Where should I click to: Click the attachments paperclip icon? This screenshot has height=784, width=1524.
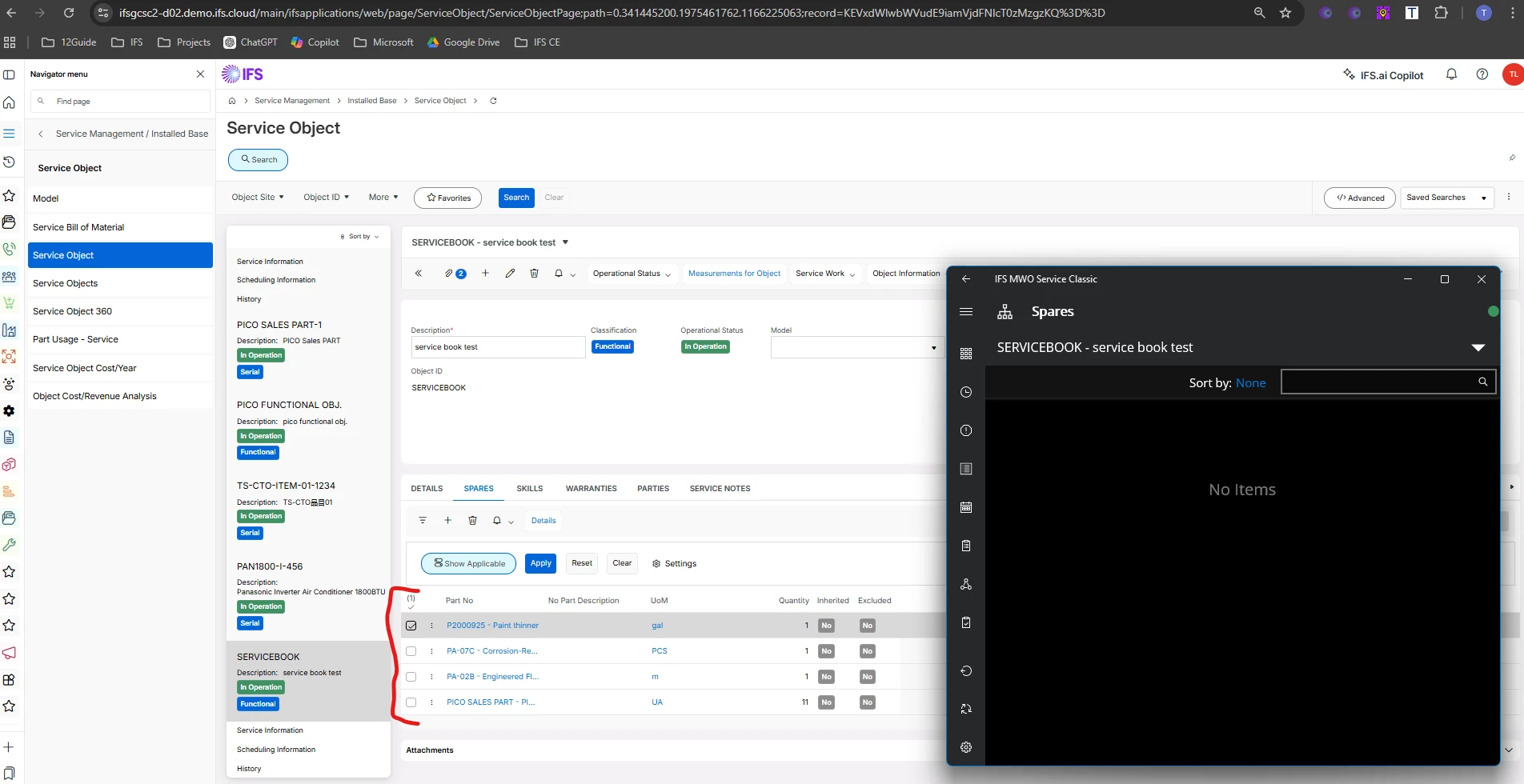449,274
